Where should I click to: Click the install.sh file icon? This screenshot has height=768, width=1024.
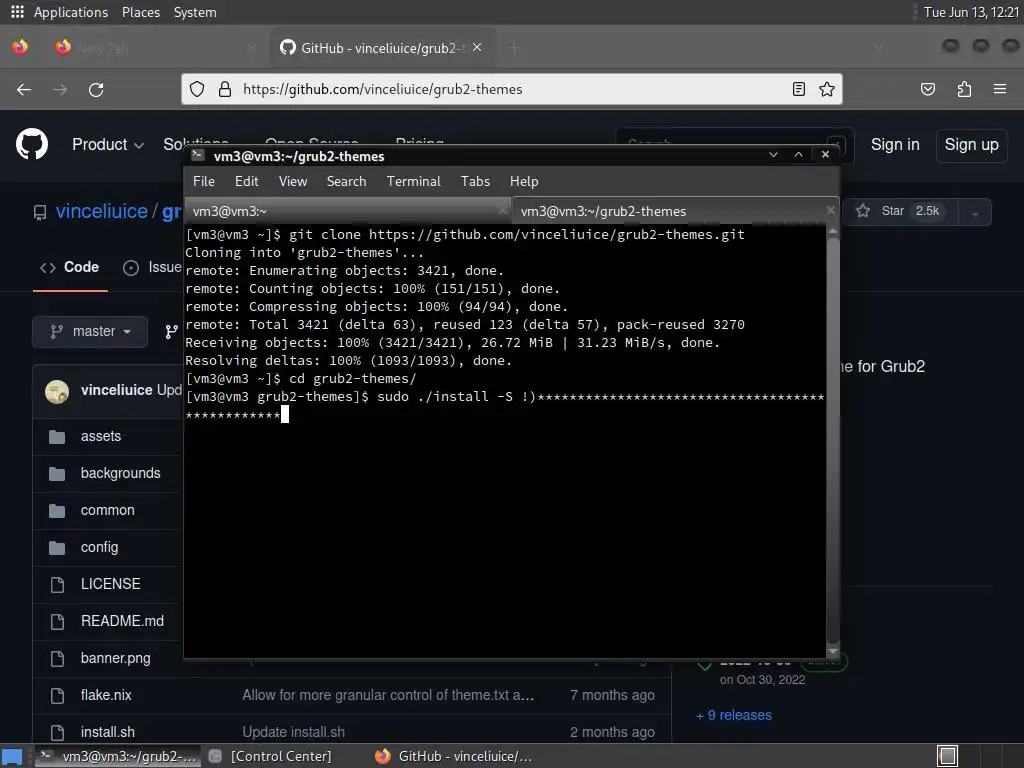57,732
